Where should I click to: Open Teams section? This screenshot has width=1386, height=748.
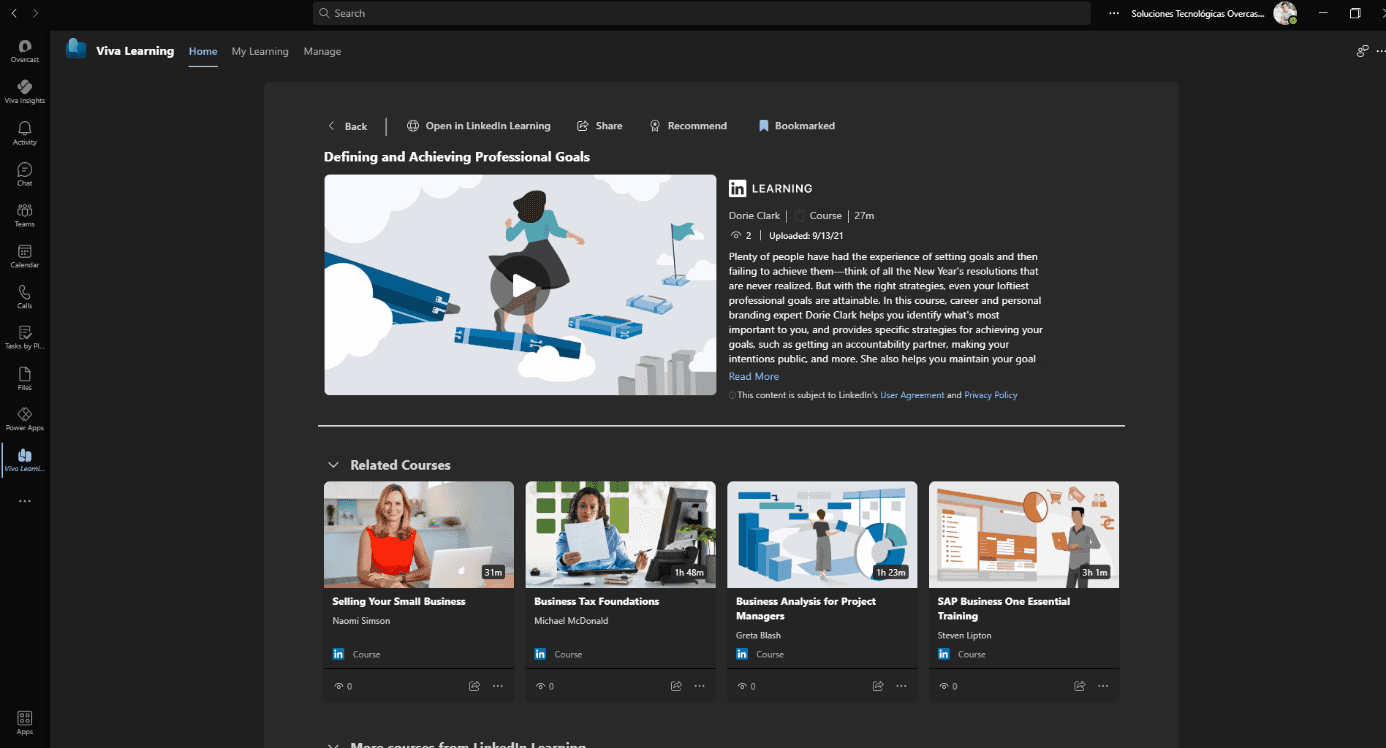tap(25, 215)
